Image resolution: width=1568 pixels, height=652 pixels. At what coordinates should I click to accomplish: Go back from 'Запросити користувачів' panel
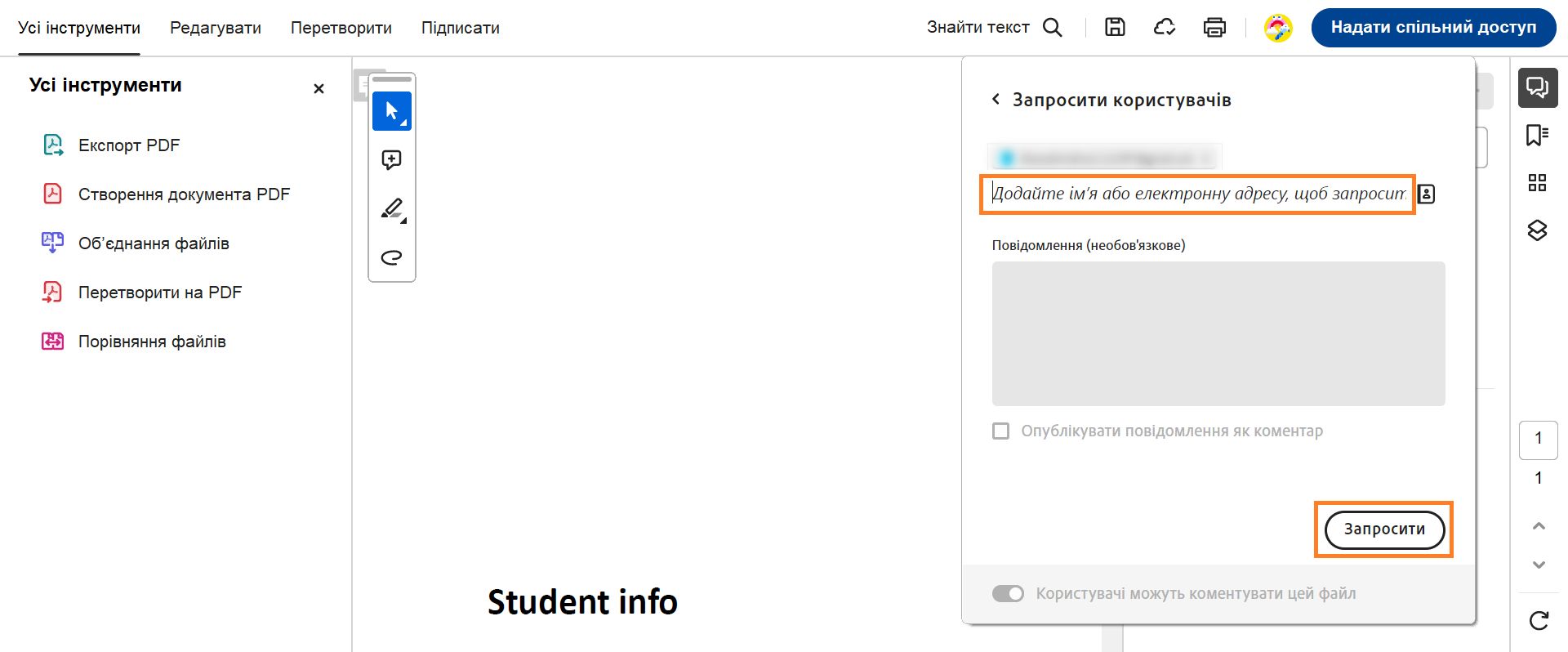click(x=996, y=99)
